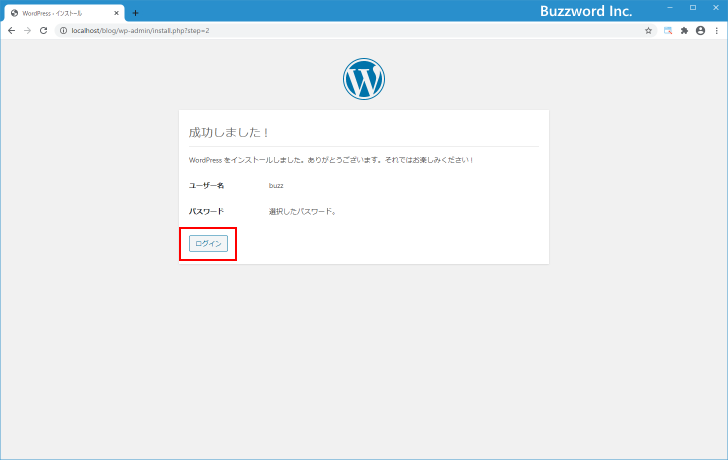This screenshot has height=460, width=728.
Task: Reload the WordPress install page
Action: coord(43,31)
